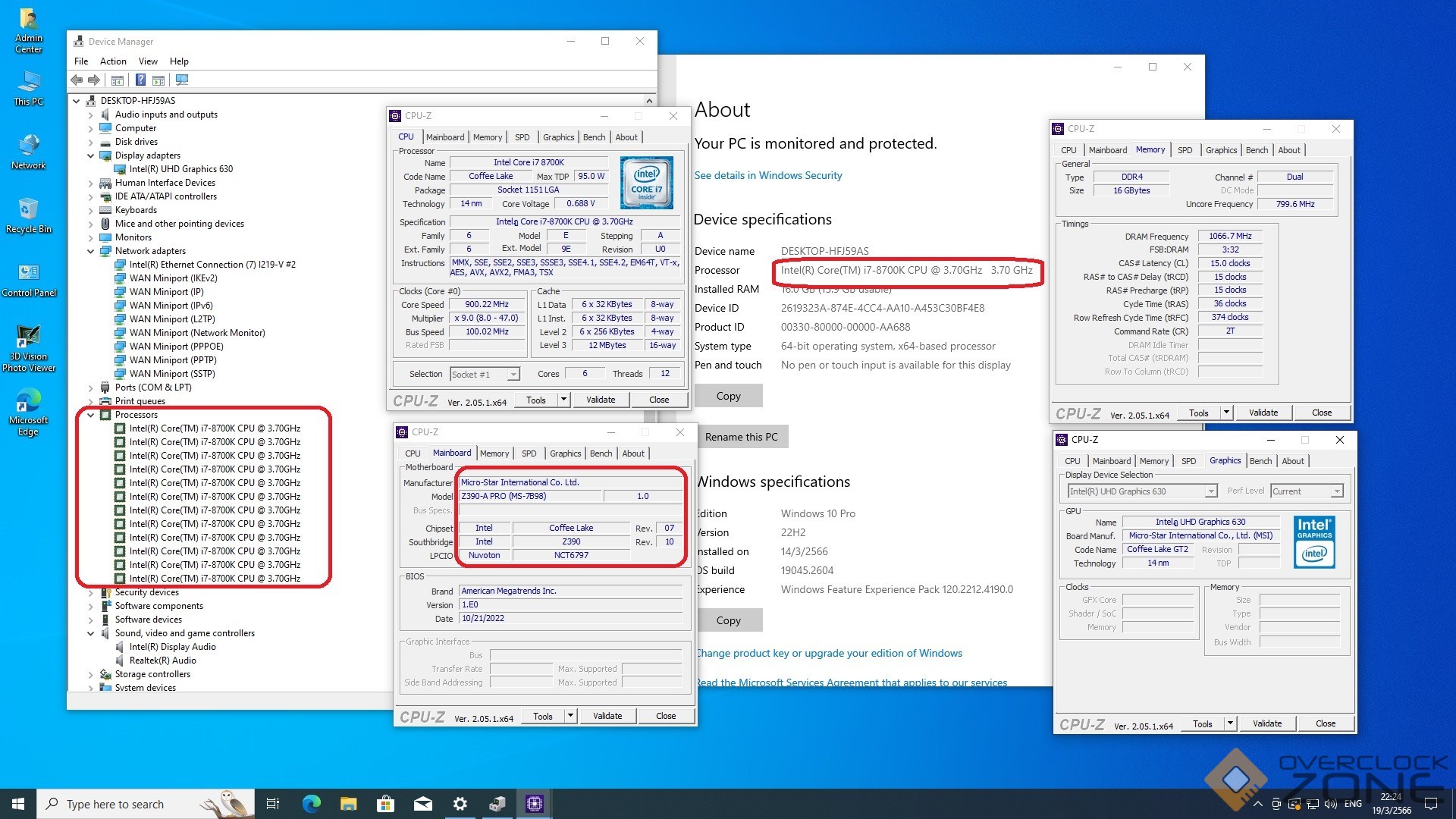This screenshot has height=819, width=1456.
Task: Open Control Panel desktop shortcut
Action: point(29,279)
